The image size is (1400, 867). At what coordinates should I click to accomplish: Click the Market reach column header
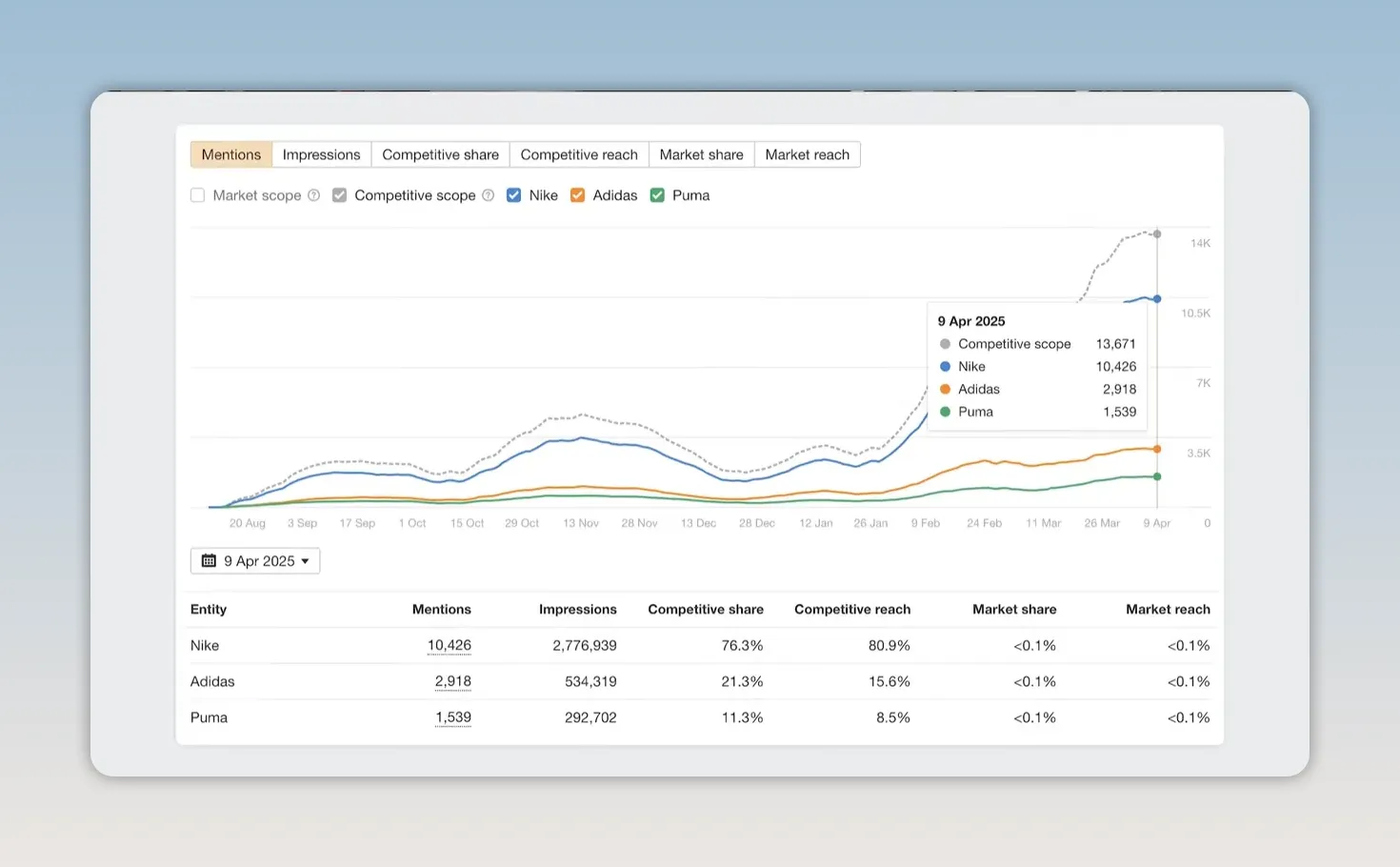coord(1168,609)
